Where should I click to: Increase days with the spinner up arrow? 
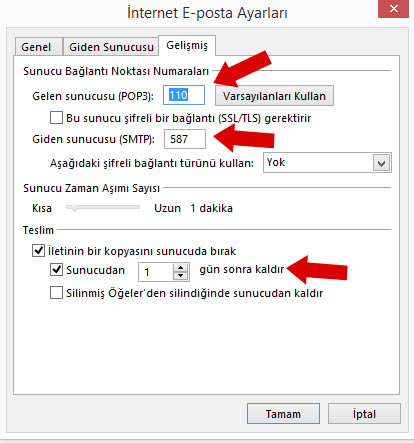point(181,268)
